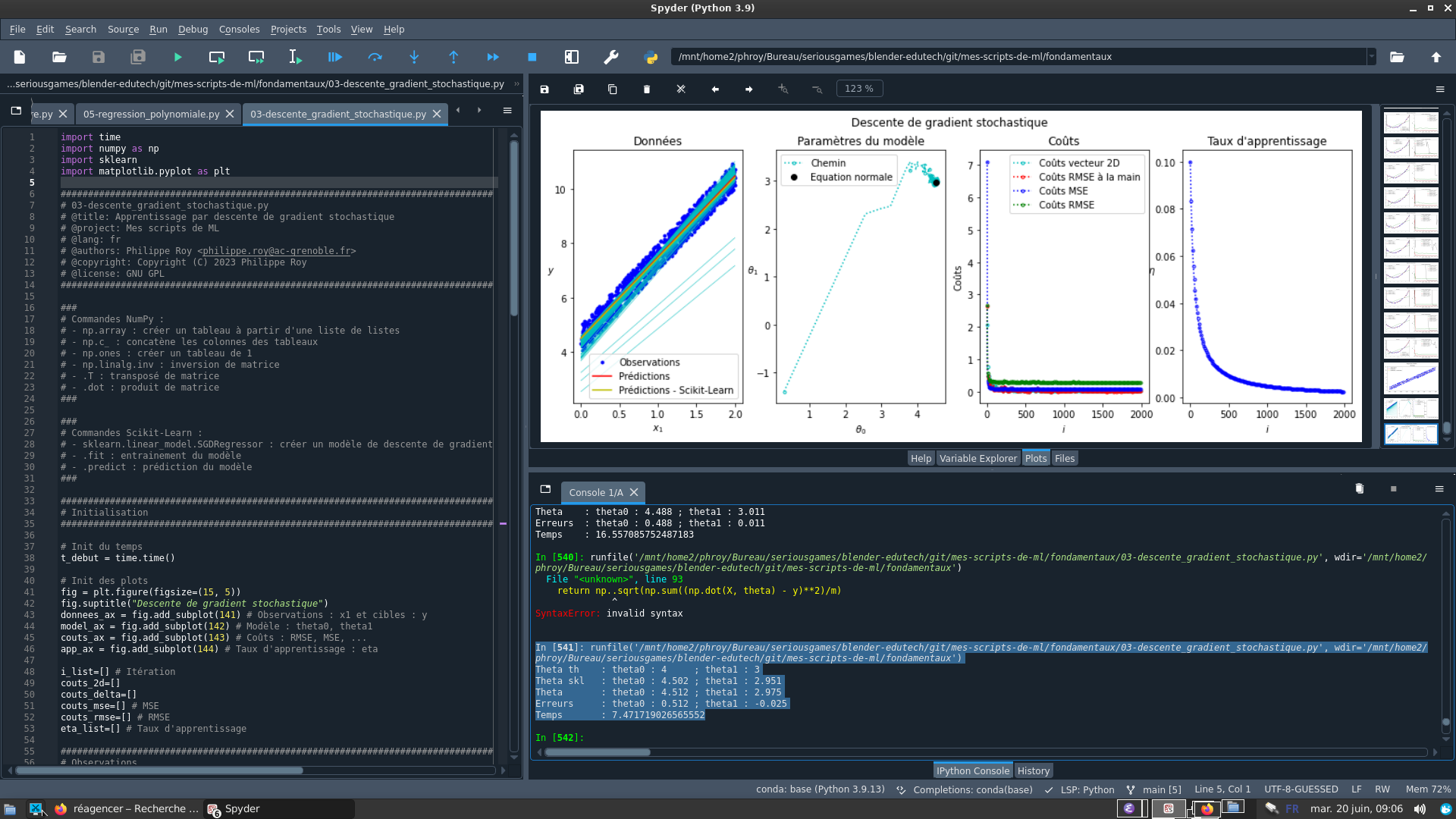
Task: Select the last plot thumbnail in the sidebar
Action: [x=1410, y=434]
